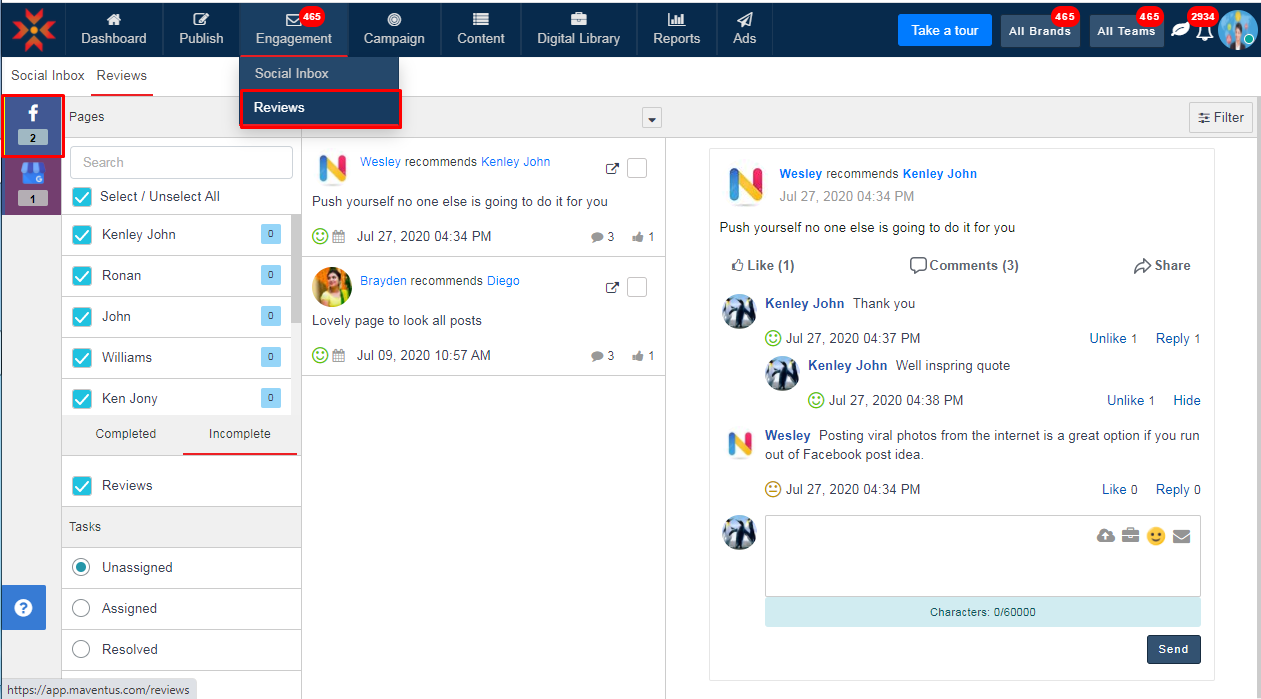This screenshot has height=699, width=1261.
Task: Click the Send button
Action: pos(1173,649)
